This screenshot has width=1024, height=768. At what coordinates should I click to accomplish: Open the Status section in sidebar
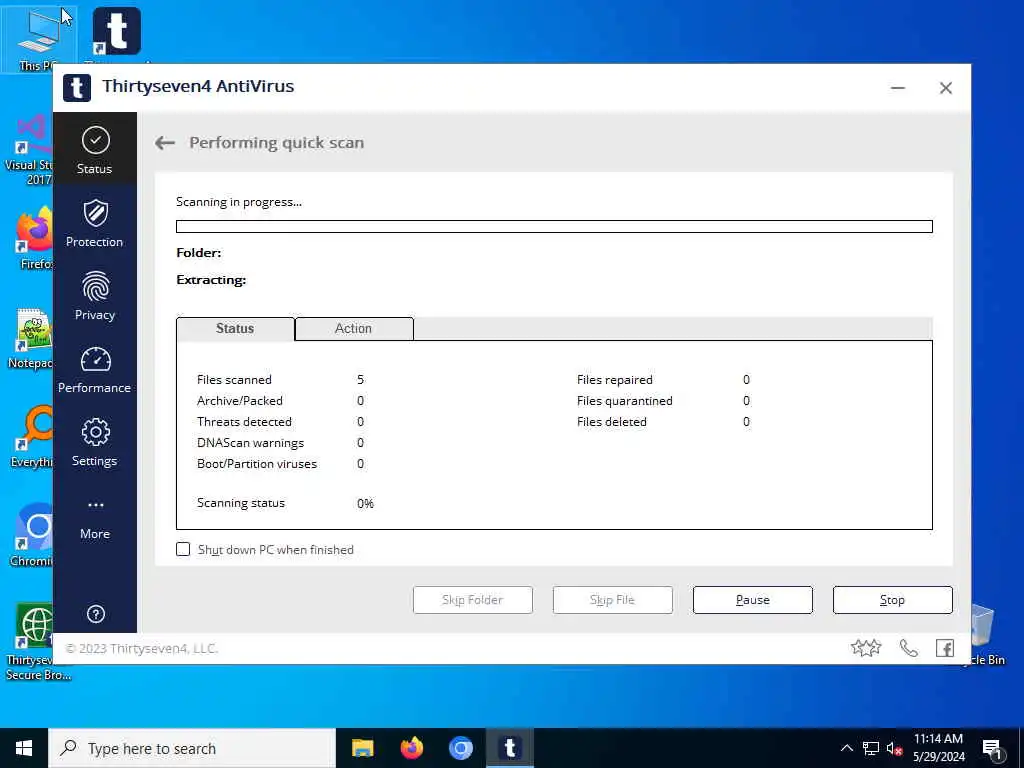(95, 150)
